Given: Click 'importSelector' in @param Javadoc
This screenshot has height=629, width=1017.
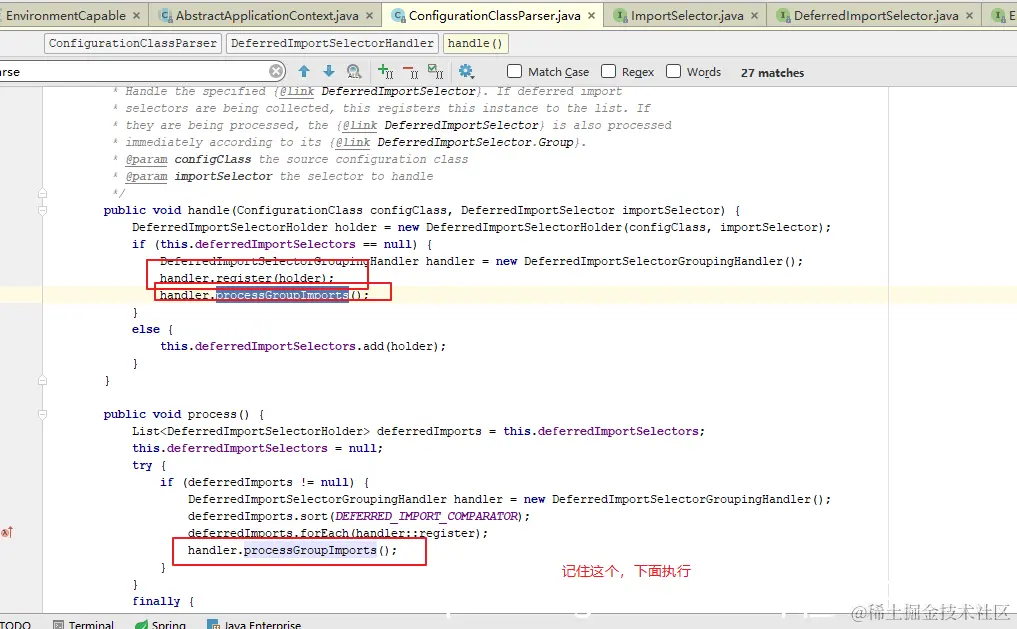Looking at the screenshot, I should click(x=223, y=176).
